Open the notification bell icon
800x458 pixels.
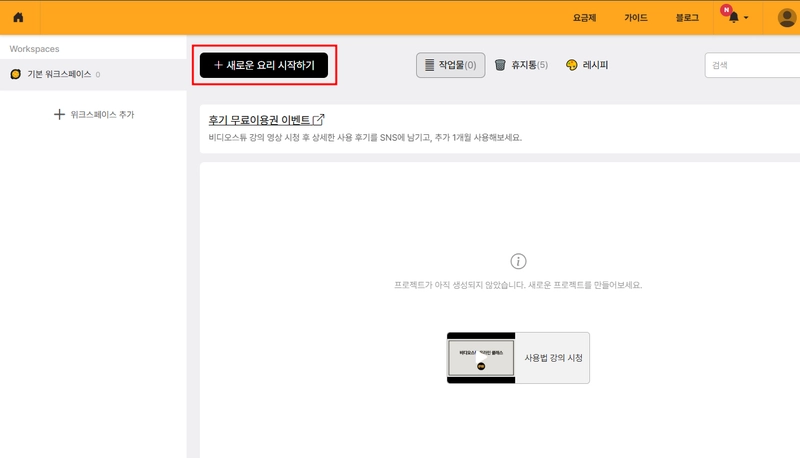point(734,17)
